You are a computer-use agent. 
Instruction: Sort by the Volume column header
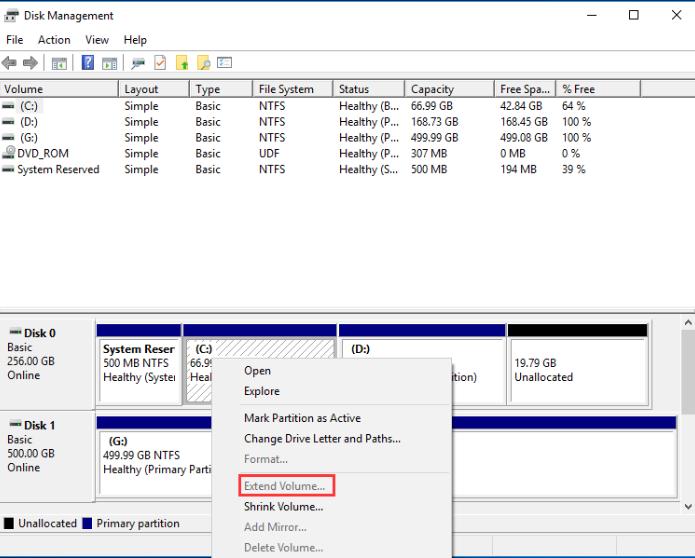pyautogui.click(x=59, y=89)
